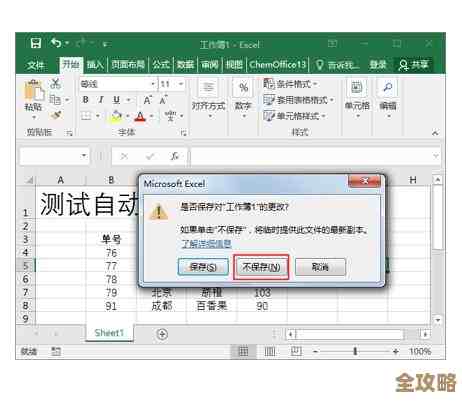Screen dimensions: 462x401
Task: Open the learn more details (了解详细信息) link
Action: coord(206,244)
